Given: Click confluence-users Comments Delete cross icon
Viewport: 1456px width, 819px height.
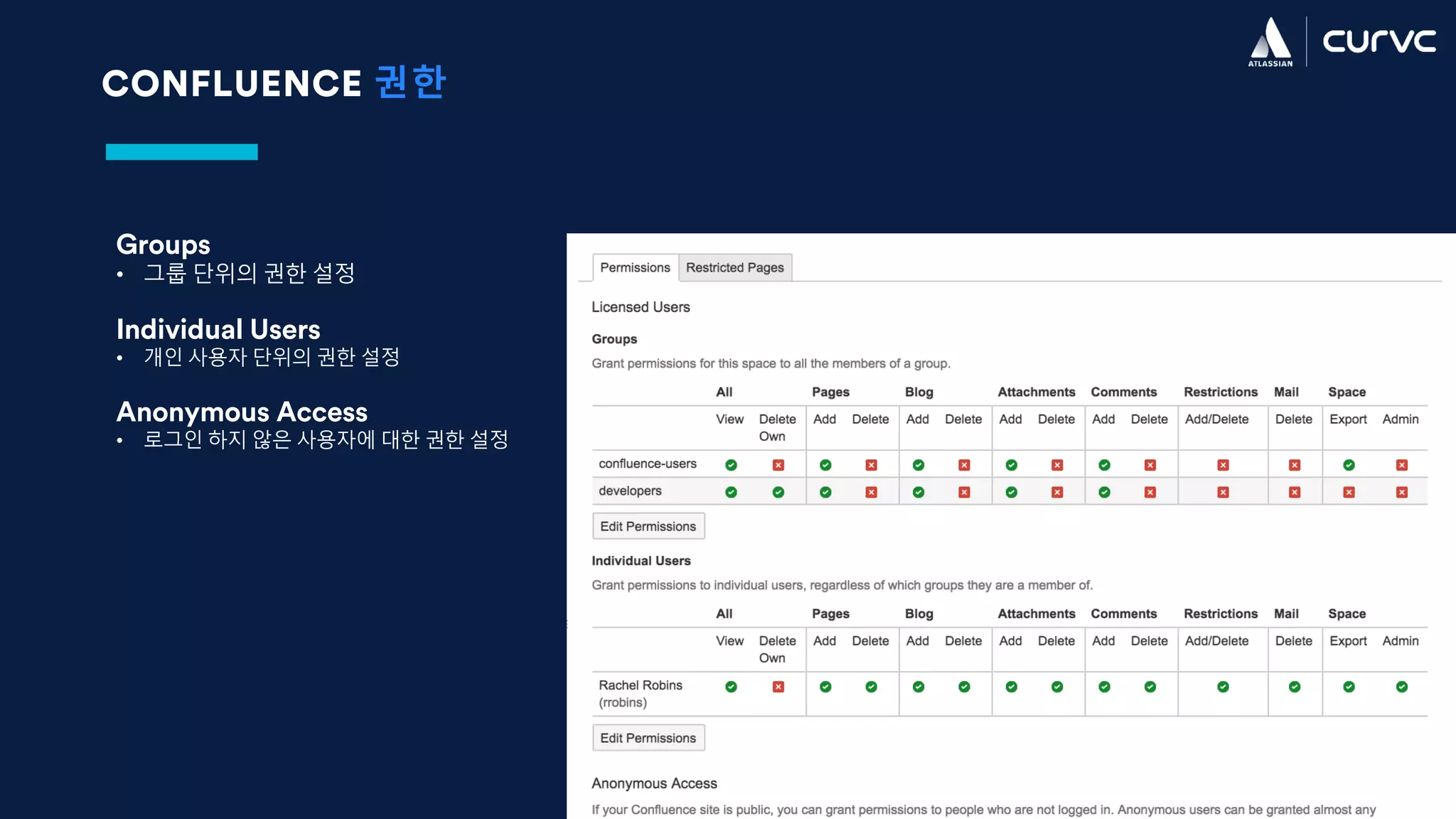Looking at the screenshot, I should (1150, 465).
